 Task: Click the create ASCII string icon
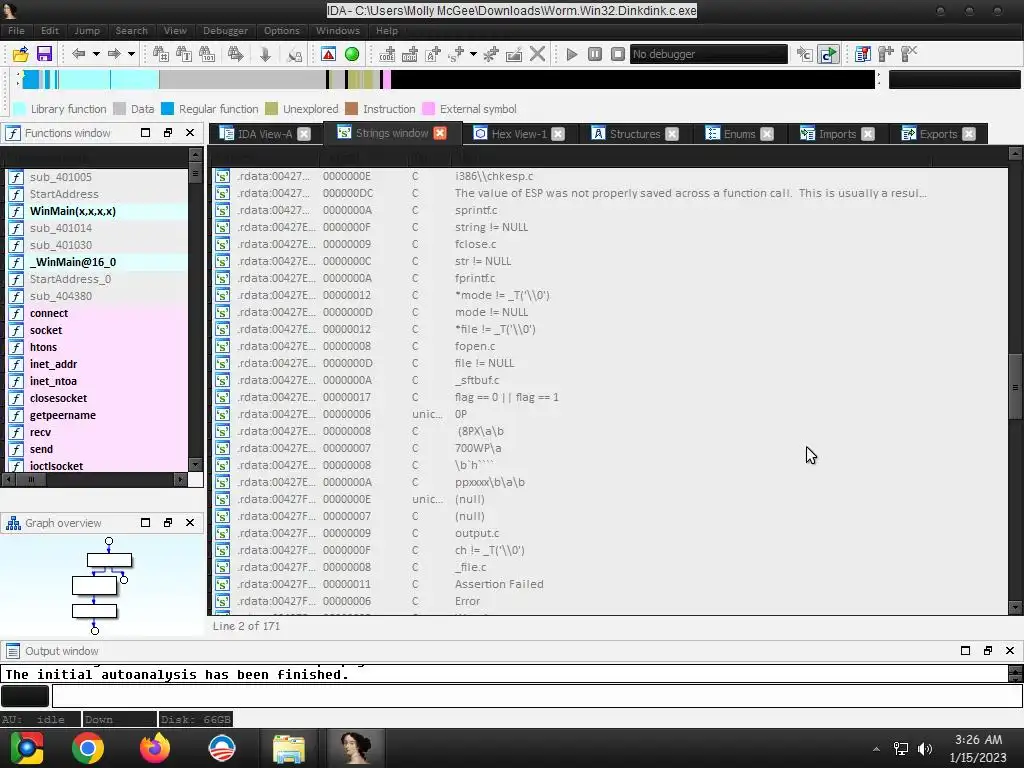pyautogui.click(x=433, y=54)
